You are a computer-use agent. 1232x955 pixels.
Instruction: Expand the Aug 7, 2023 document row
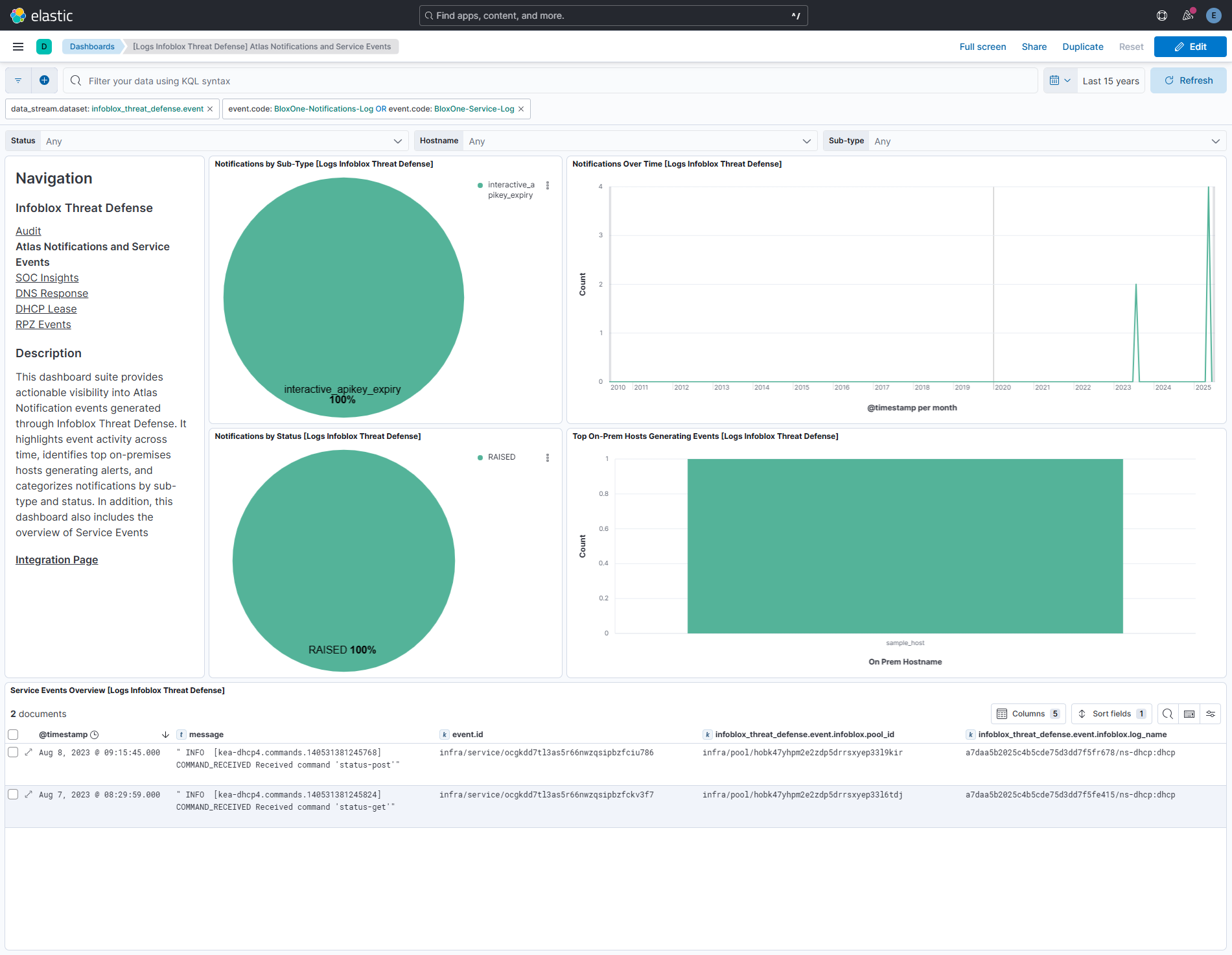coord(29,794)
